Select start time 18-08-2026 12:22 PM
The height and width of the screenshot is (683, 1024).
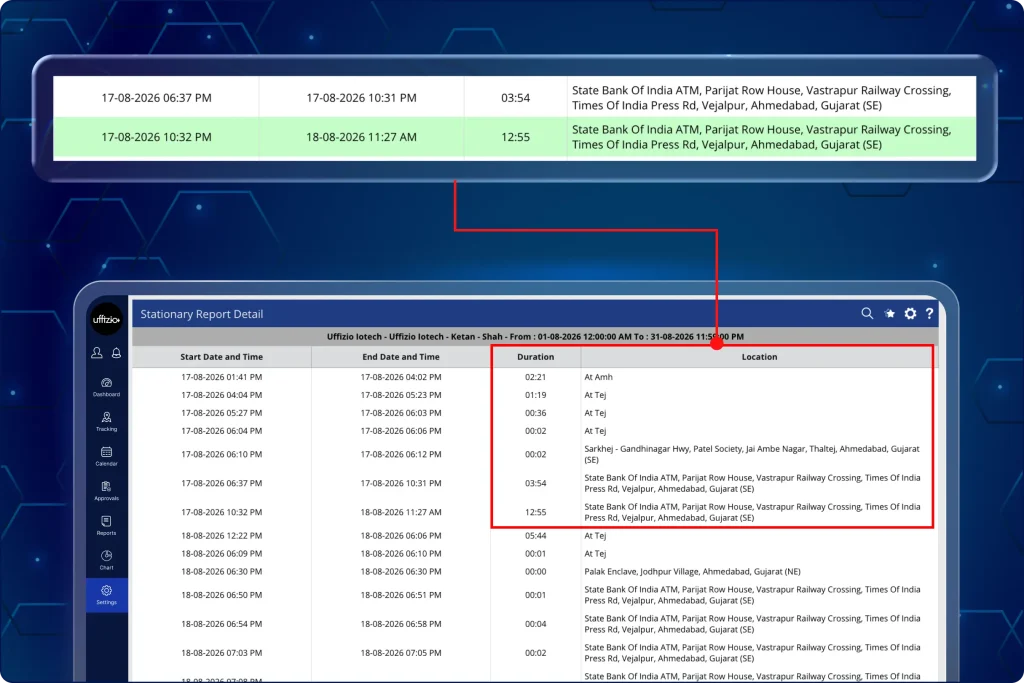[x=221, y=535]
